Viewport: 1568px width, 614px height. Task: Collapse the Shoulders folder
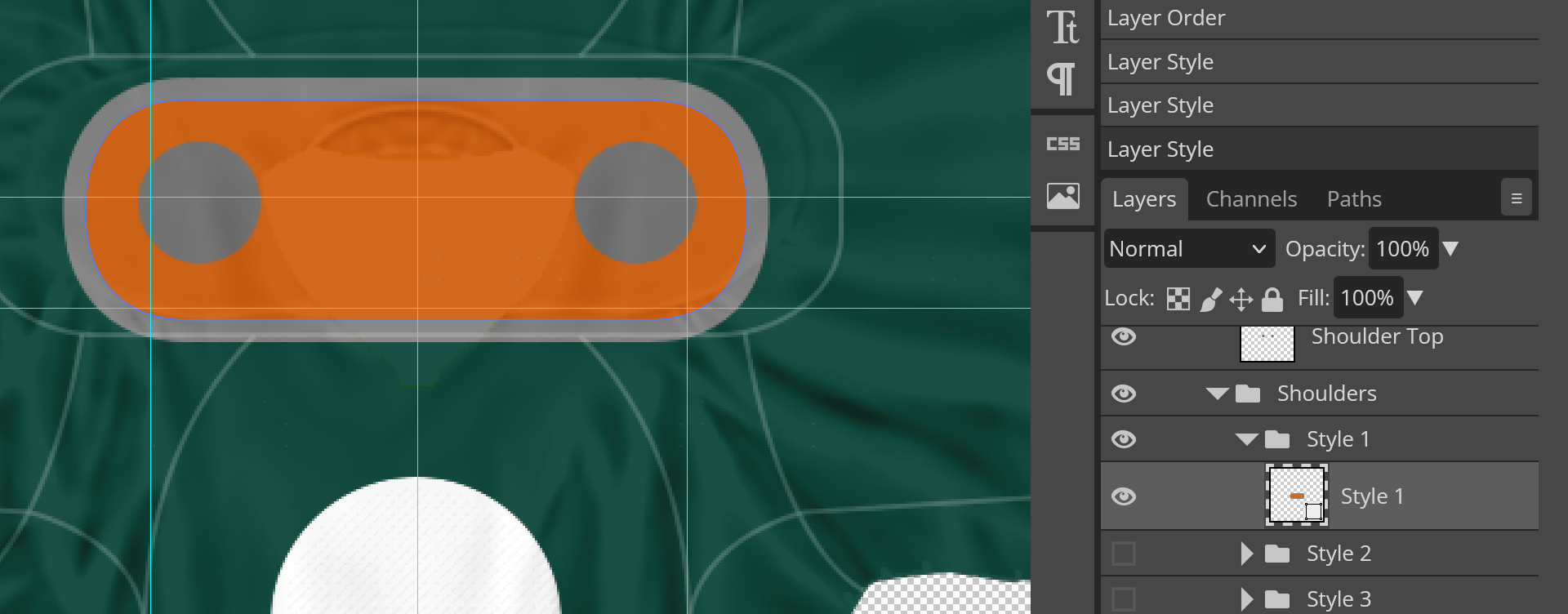point(1218,394)
